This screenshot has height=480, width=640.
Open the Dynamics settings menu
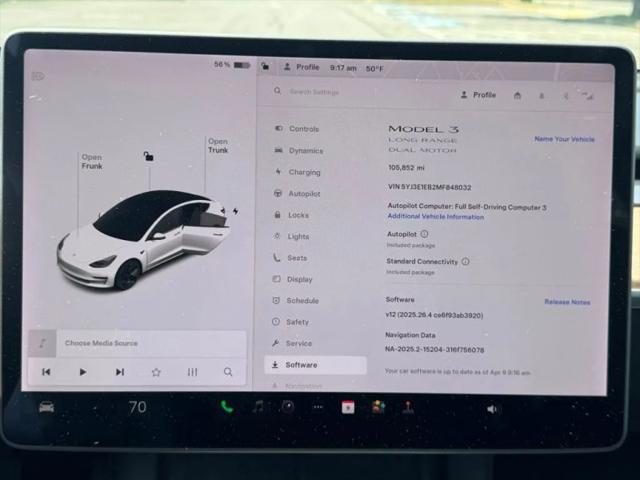pyautogui.click(x=299, y=151)
